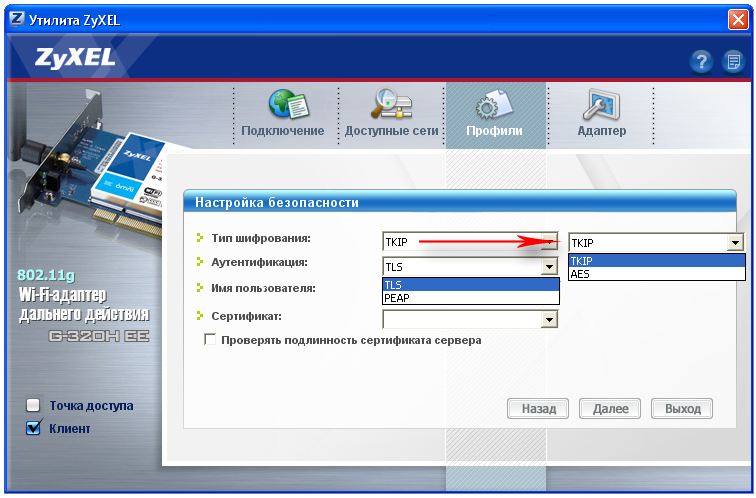
Task: Click the globe Подключение icon
Action: click(288, 104)
